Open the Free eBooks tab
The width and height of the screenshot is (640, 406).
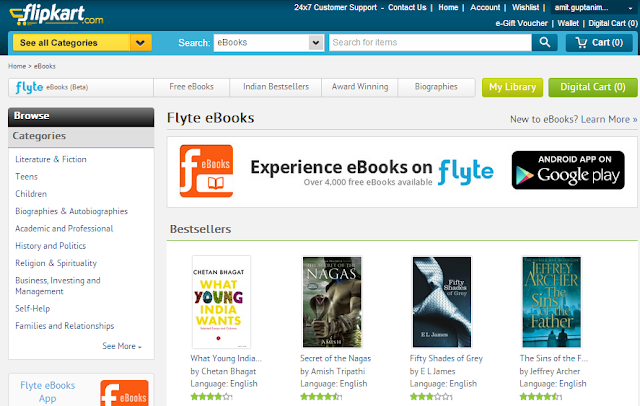pos(191,87)
